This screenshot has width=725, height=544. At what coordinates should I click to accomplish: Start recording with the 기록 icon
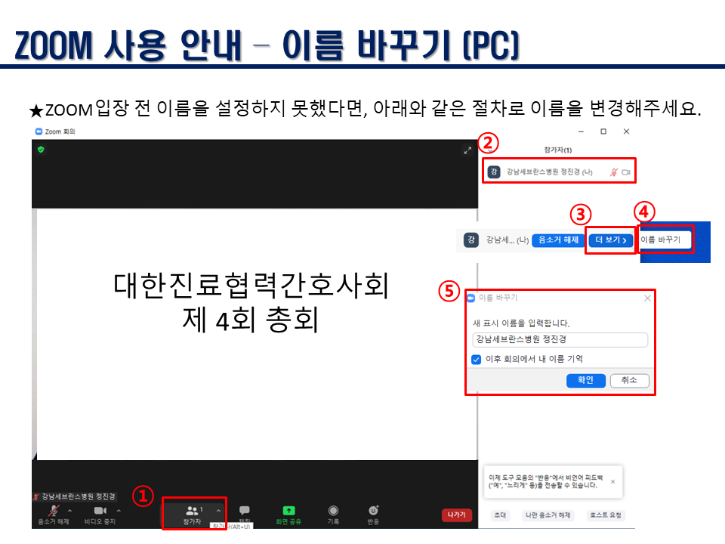point(333,510)
